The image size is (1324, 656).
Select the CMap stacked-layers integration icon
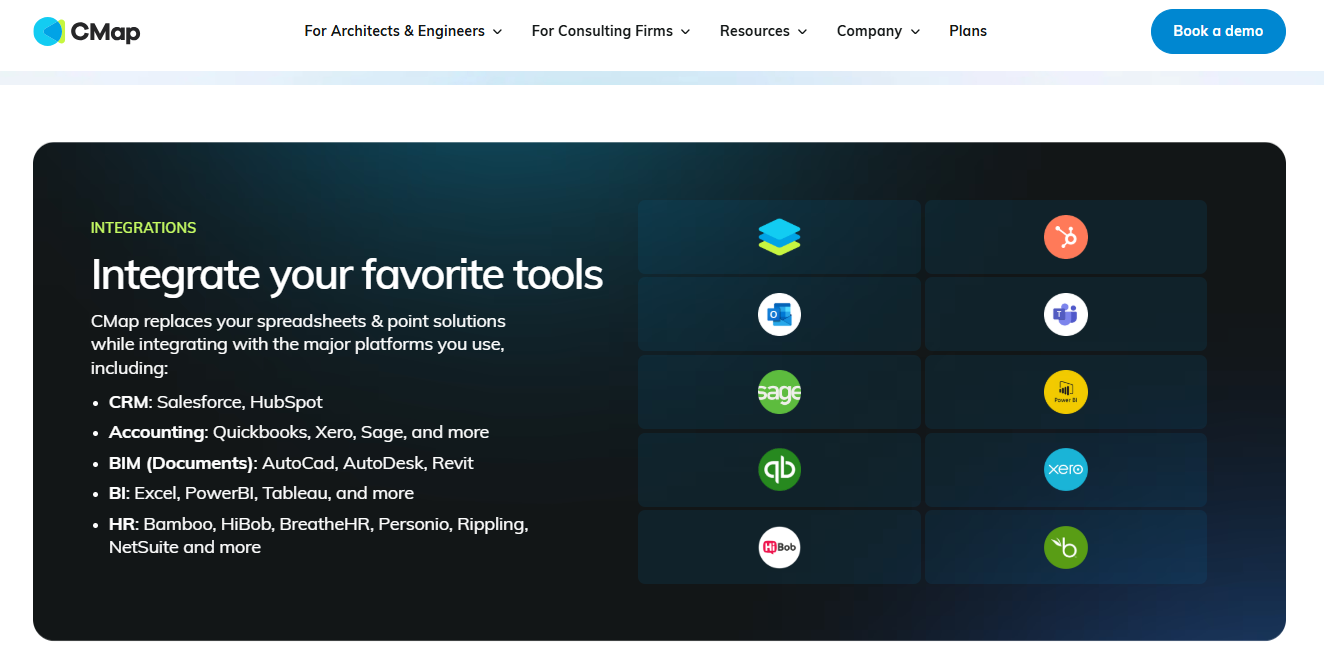click(779, 237)
